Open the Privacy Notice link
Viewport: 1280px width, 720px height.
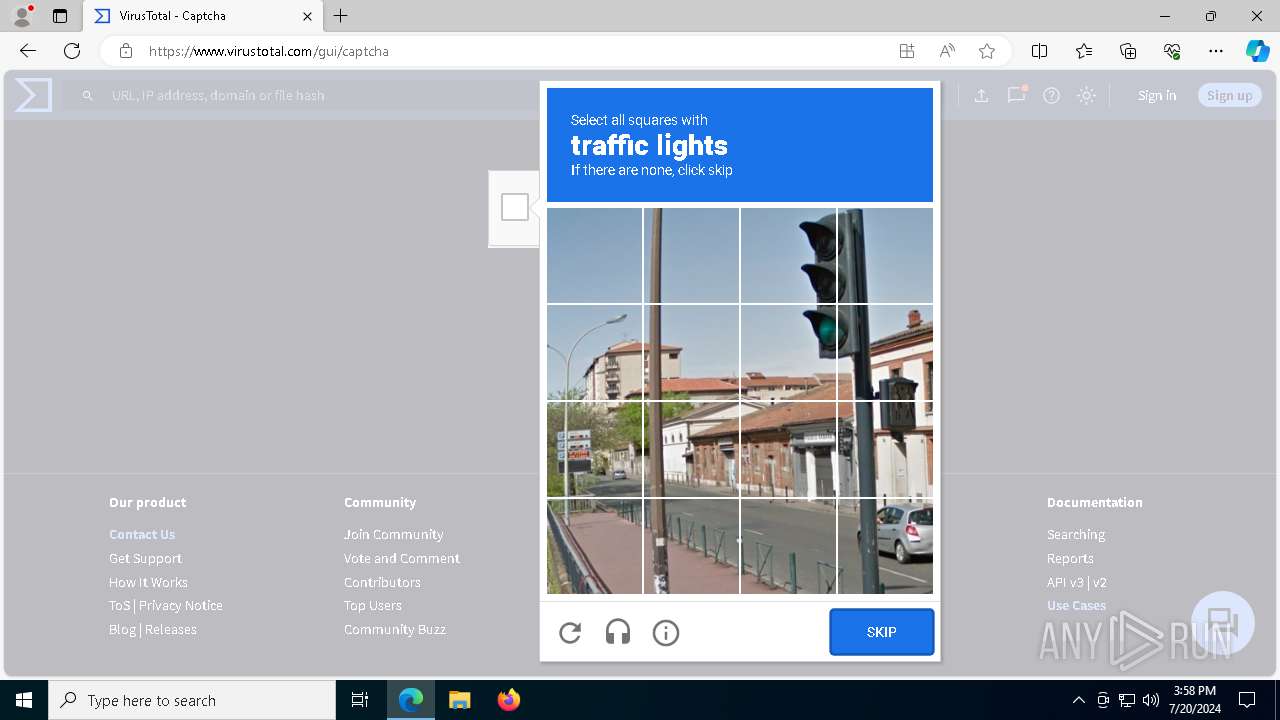tap(181, 605)
